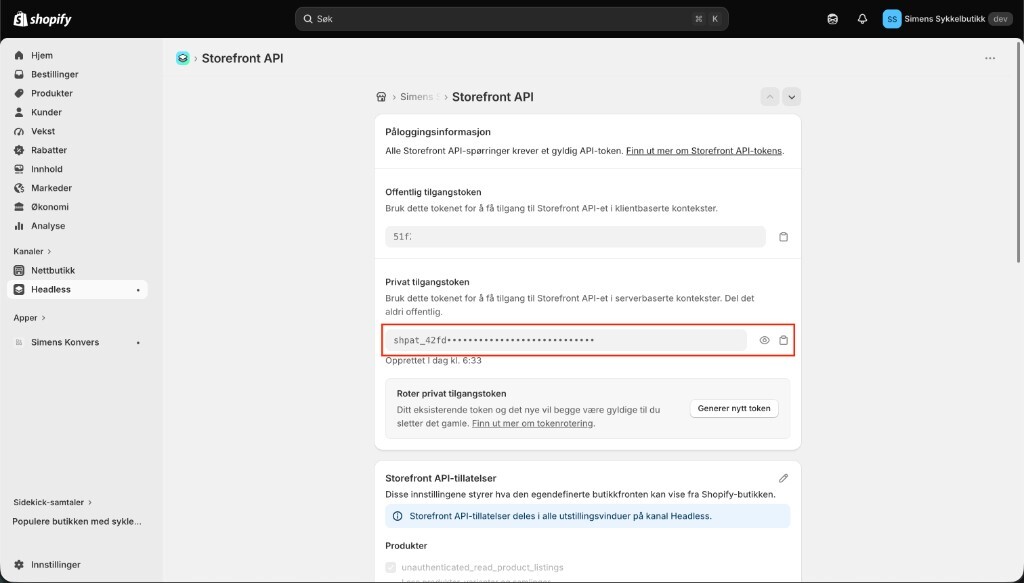Expand the Apper section

pyautogui.click(x=29, y=318)
